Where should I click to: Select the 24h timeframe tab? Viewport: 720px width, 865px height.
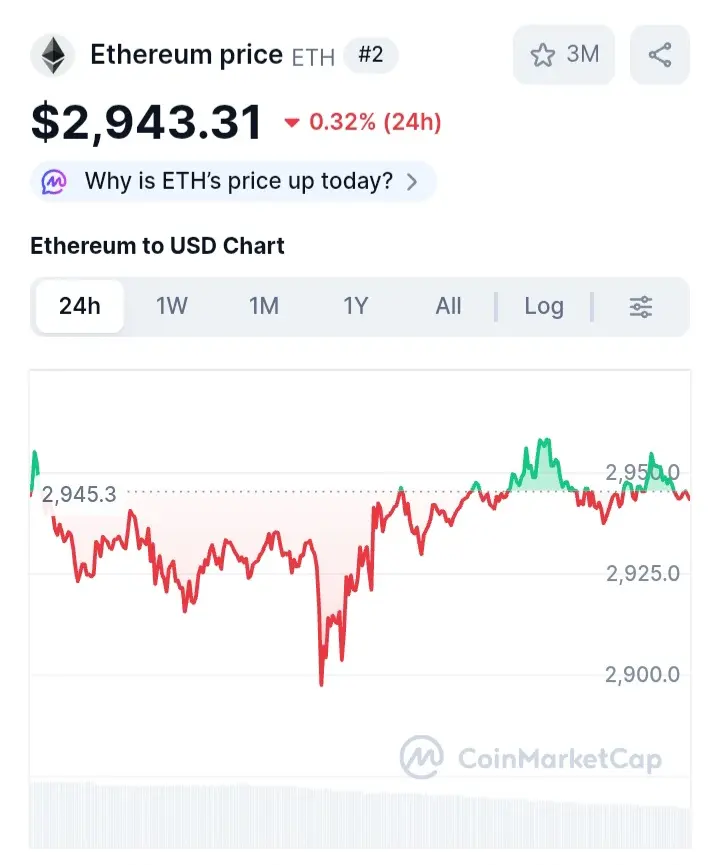coord(80,307)
